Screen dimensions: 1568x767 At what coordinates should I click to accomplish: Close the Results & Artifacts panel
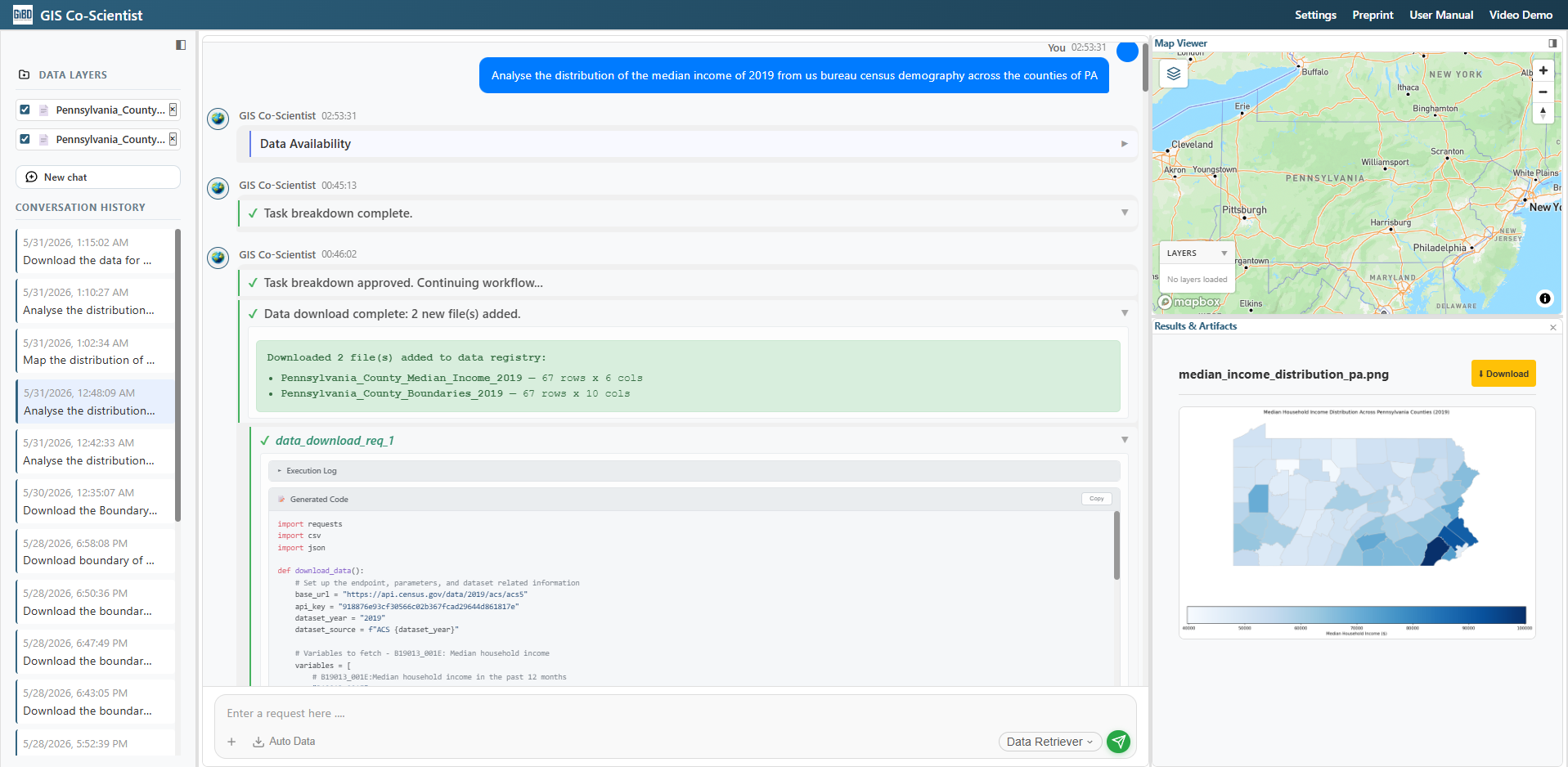[x=1553, y=327]
